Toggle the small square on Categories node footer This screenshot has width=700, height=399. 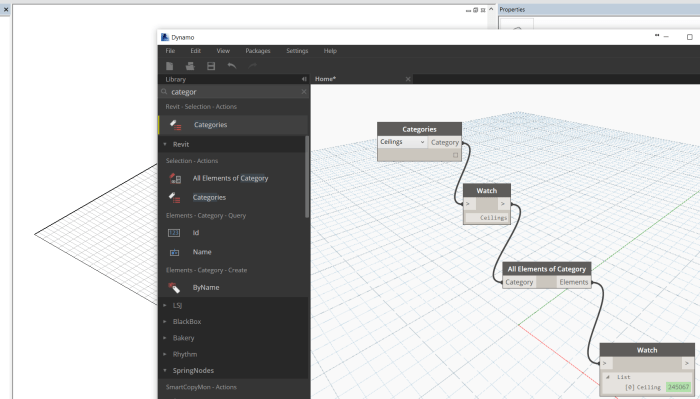(455, 155)
